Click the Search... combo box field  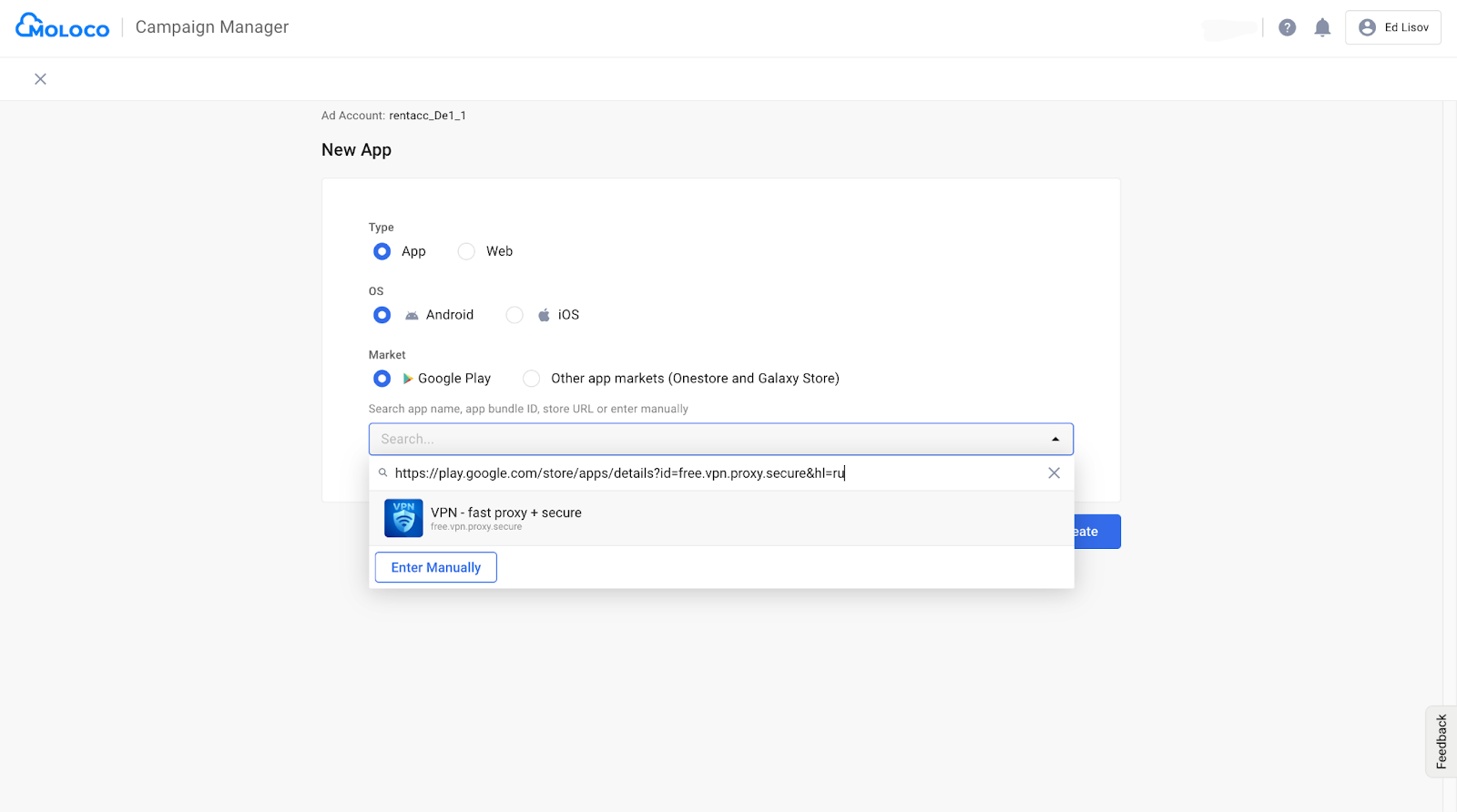click(x=720, y=439)
